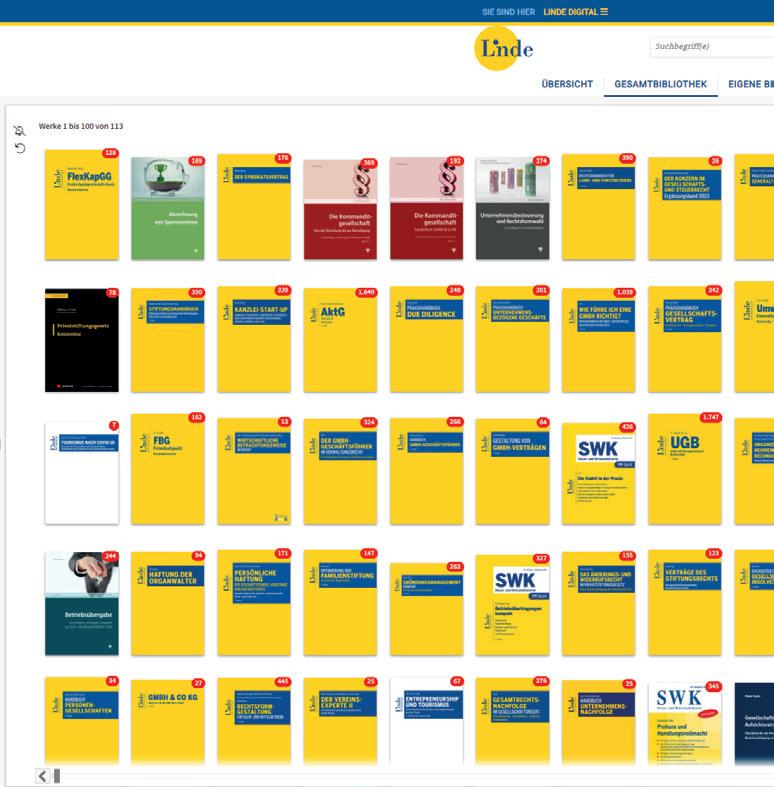The width and height of the screenshot is (774, 787).
Task: Click the red 1.039 badge on GmbH richtig book
Action: (624, 292)
